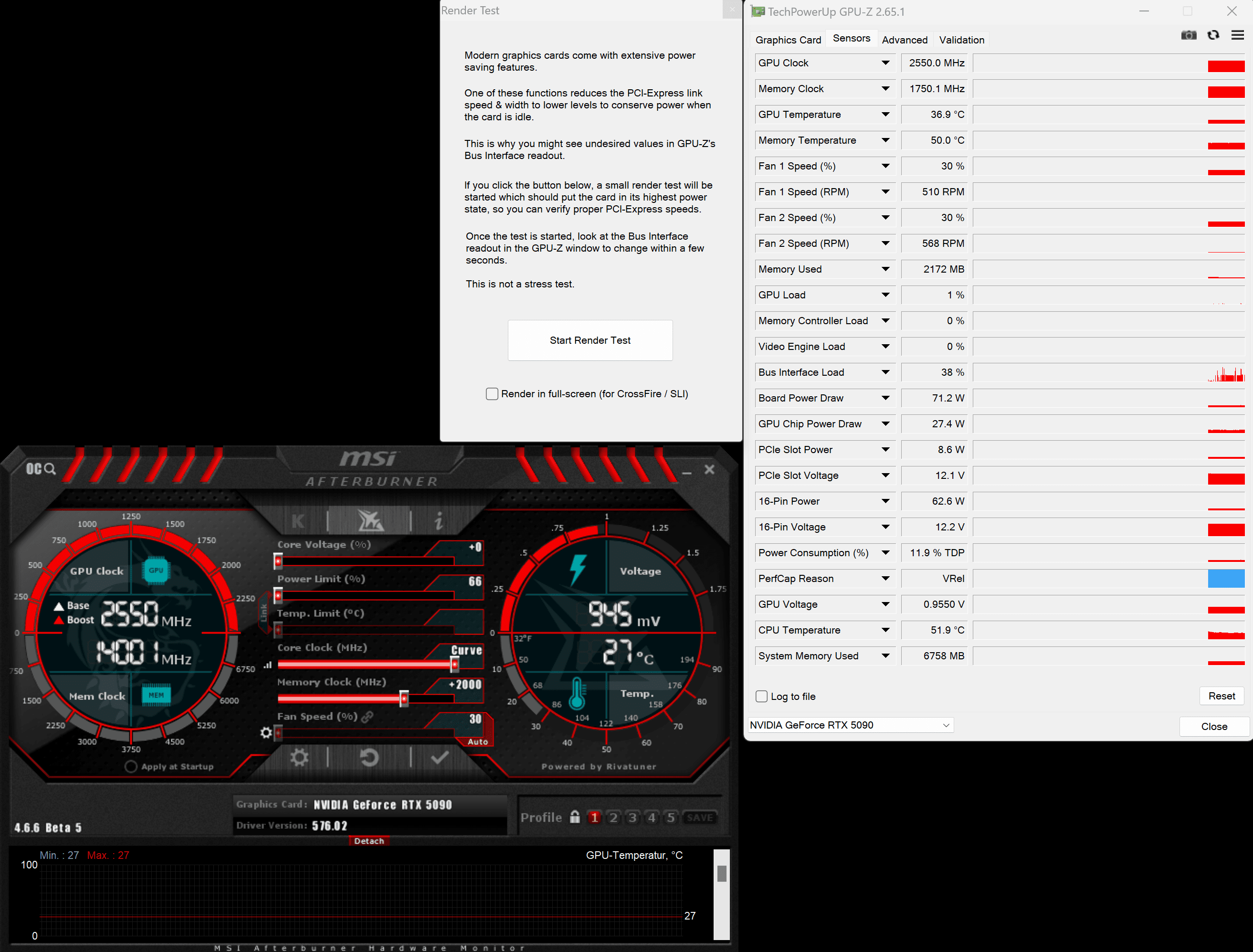
Task: Open the OC Scanner icon
Action: pyautogui.click(x=41, y=469)
